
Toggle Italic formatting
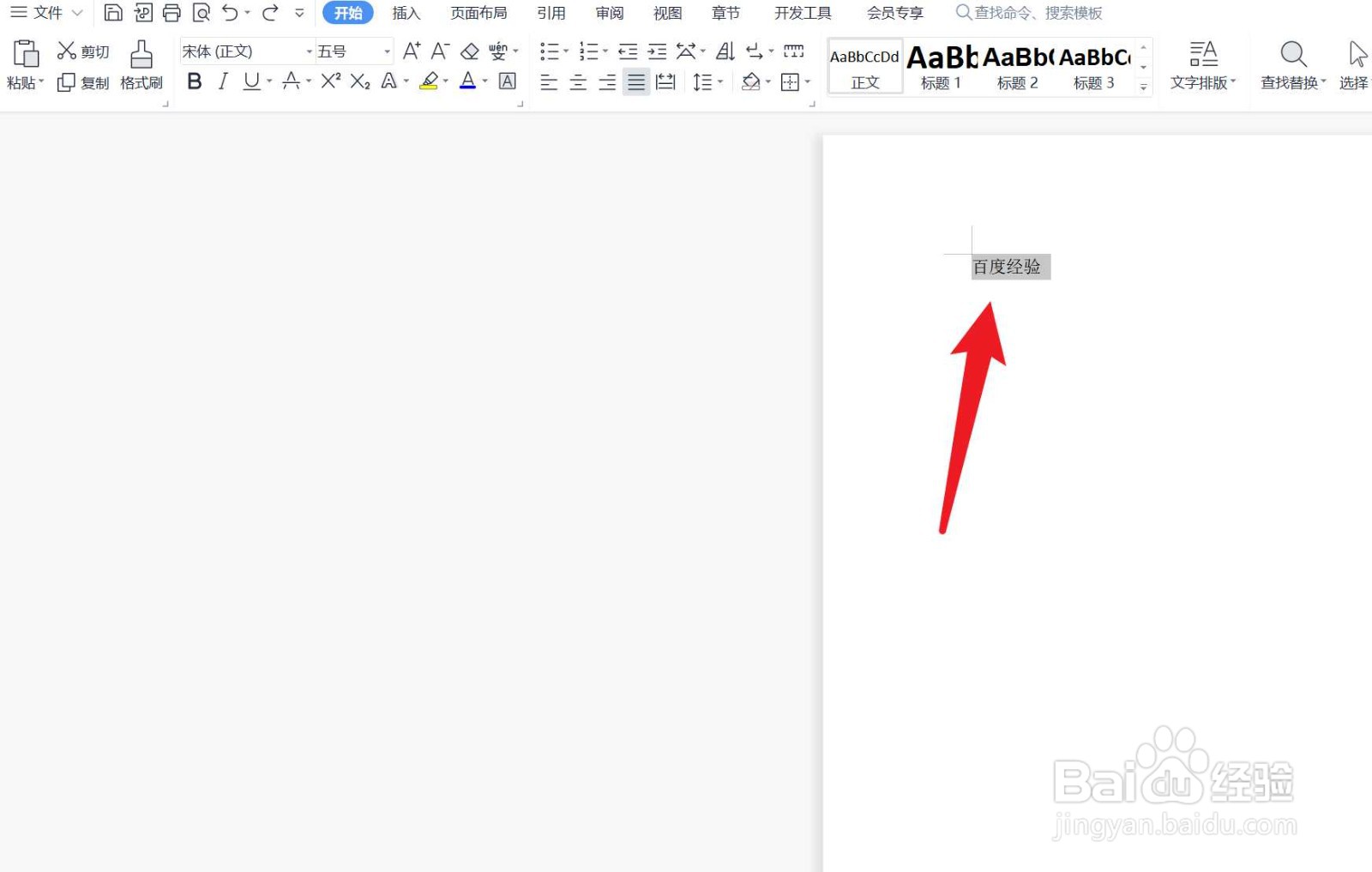point(223,81)
